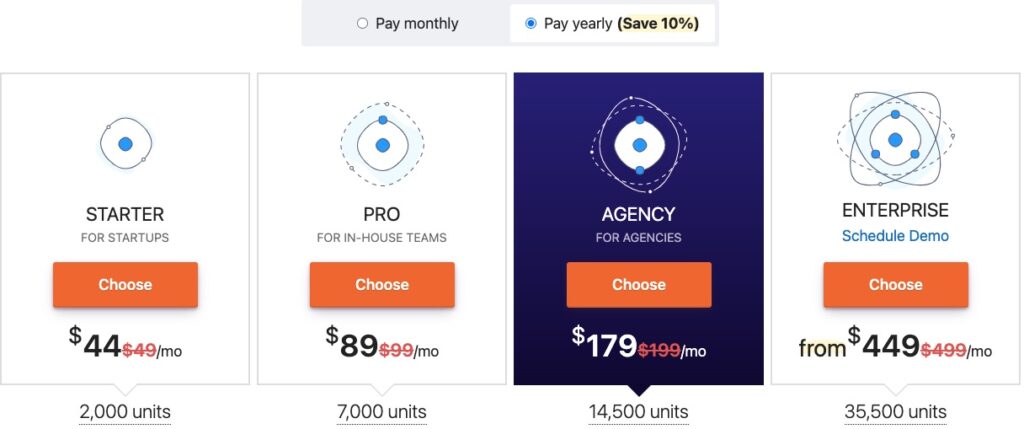
Task: Click the Starter plan atom icon
Action: click(125, 144)
